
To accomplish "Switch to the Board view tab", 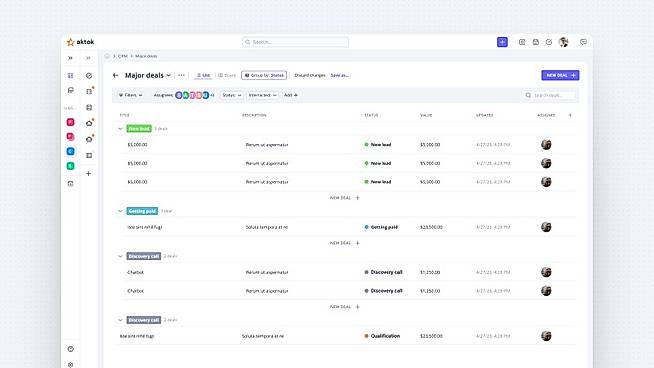I will click(227, 76).
